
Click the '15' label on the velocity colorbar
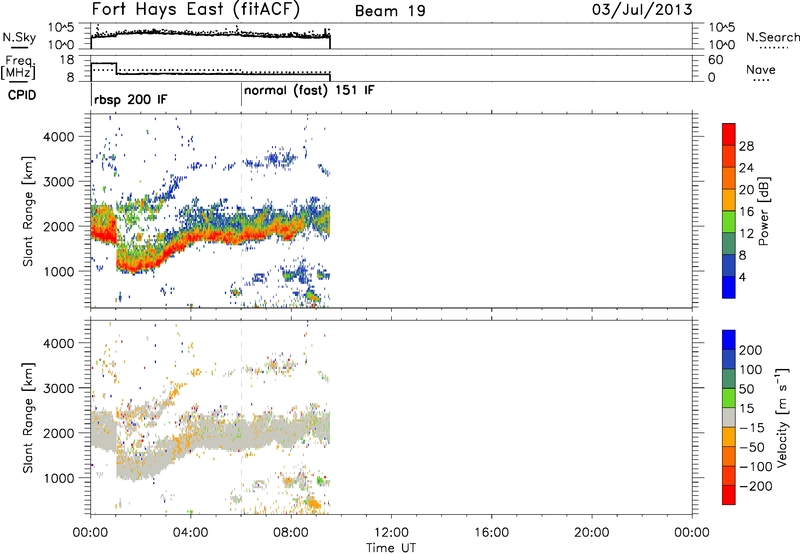pyautogui.click(x=746, y=409)
